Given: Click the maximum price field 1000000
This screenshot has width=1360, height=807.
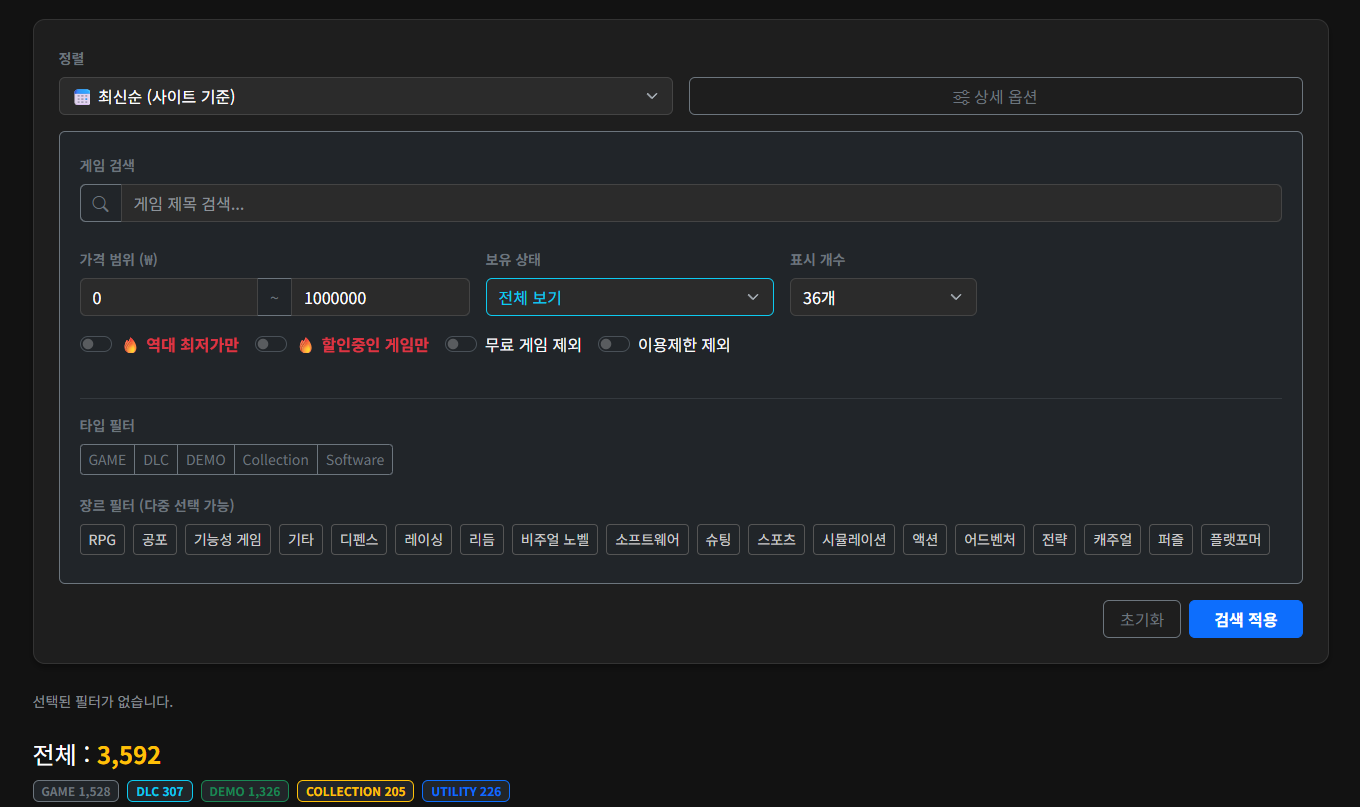Looking at the screenshot, I should click(380, 298).
